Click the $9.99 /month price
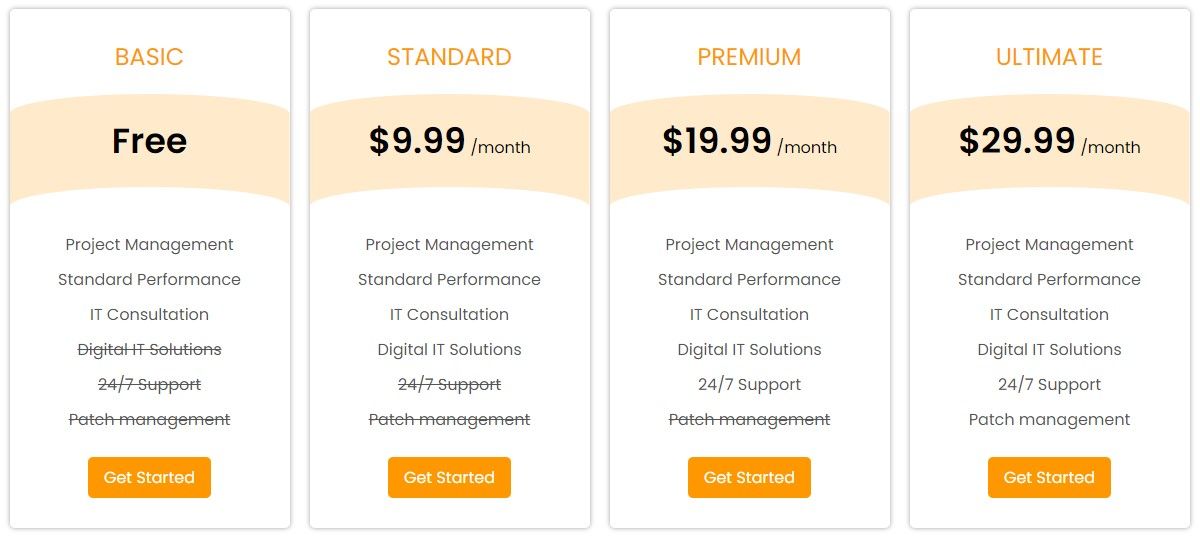 click(x=449, y=142)
